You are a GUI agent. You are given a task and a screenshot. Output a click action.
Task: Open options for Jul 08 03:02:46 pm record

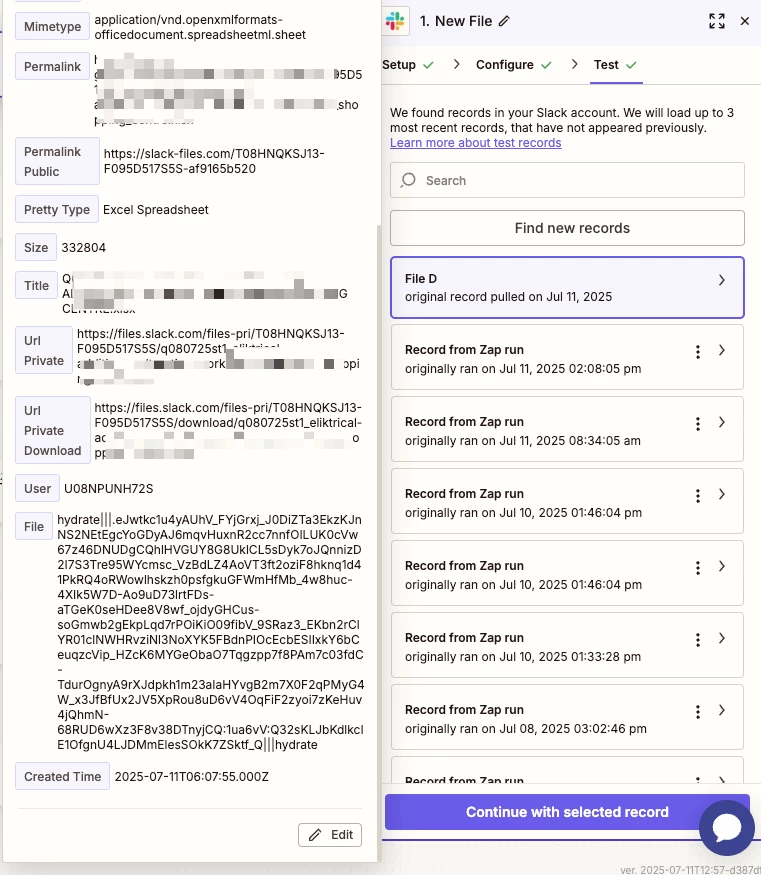click(x=697, y=711)
